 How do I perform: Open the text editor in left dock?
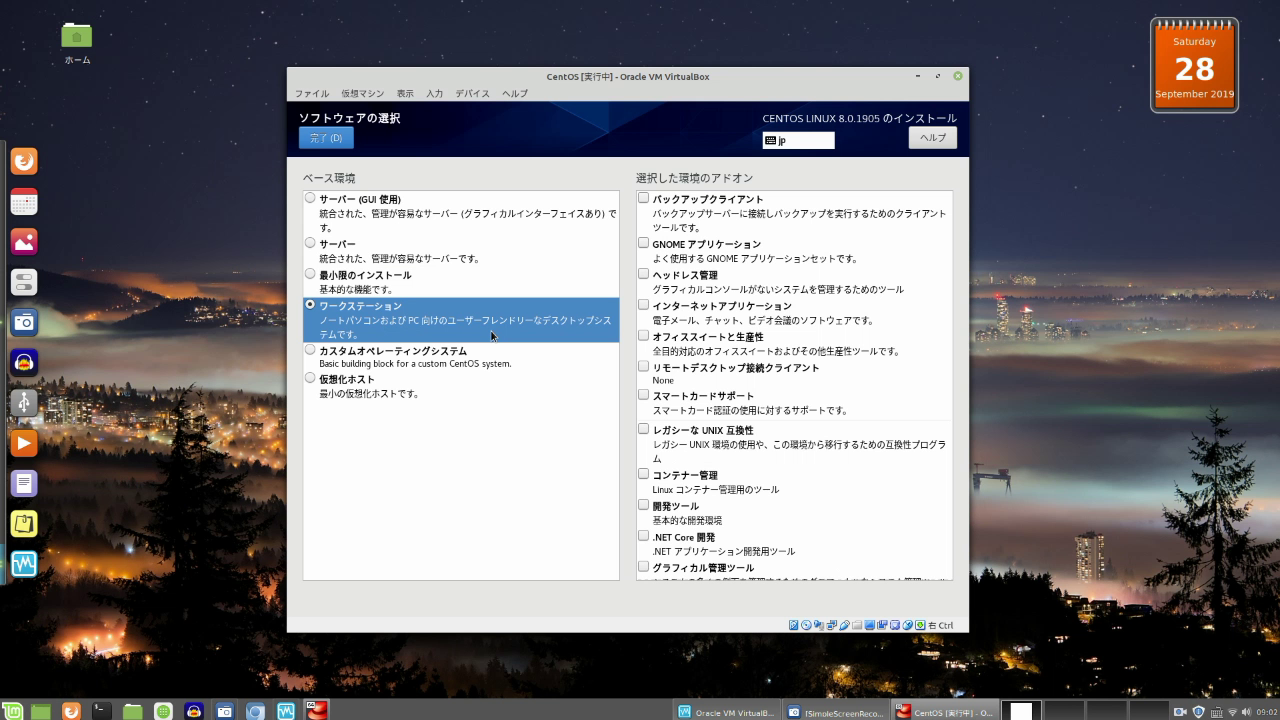pos(24,484)
